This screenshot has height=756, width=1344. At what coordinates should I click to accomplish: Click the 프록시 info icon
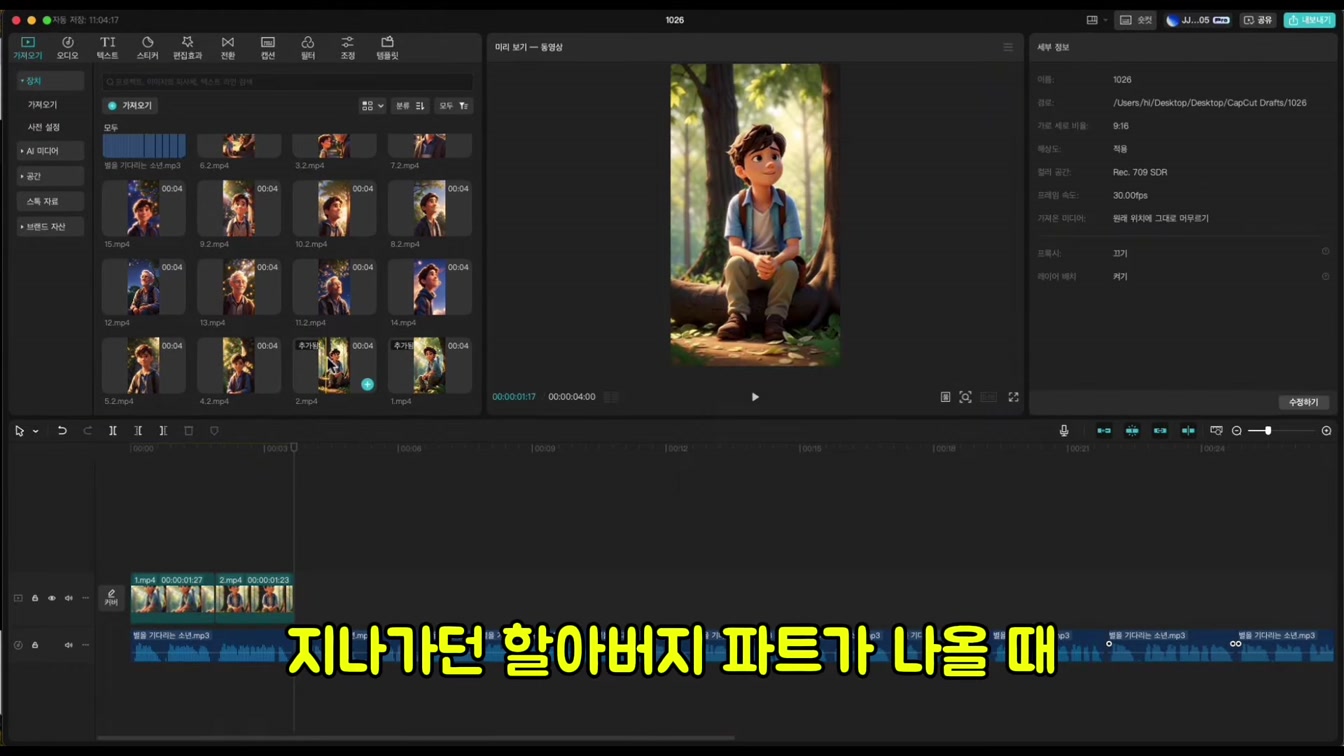1325,252
